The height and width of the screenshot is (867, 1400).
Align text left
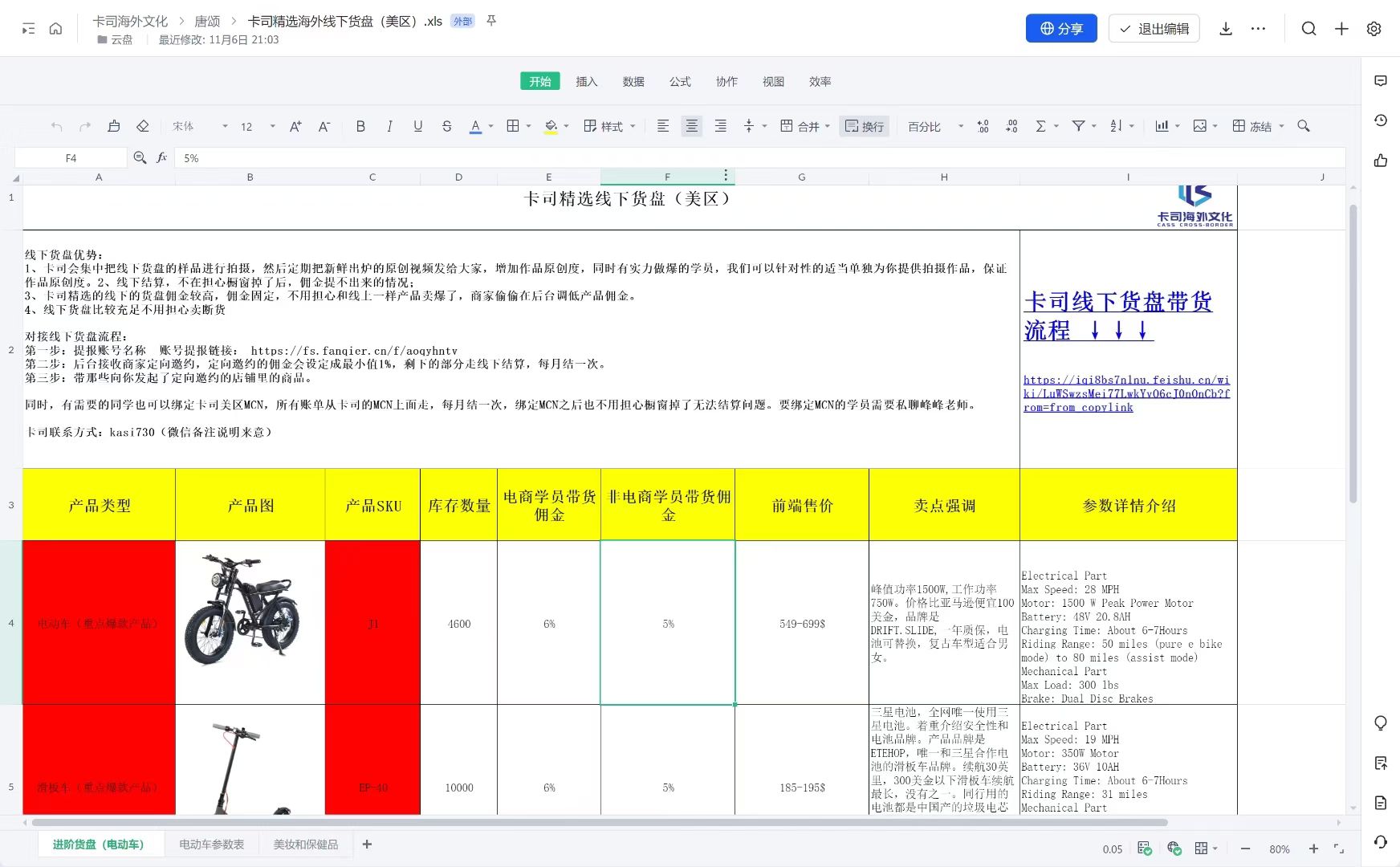(663, 126)
